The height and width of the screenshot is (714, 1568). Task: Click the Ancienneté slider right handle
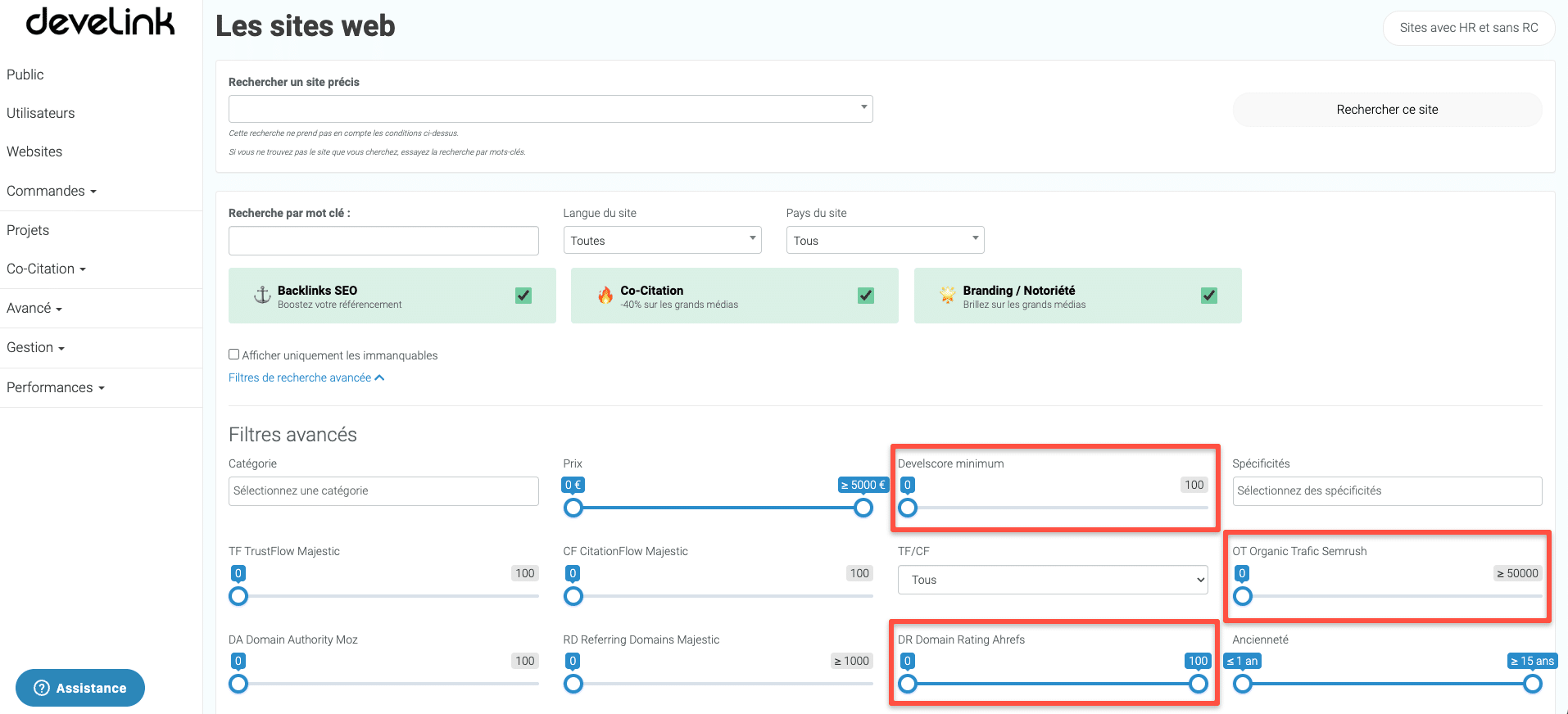point(1533,684)
